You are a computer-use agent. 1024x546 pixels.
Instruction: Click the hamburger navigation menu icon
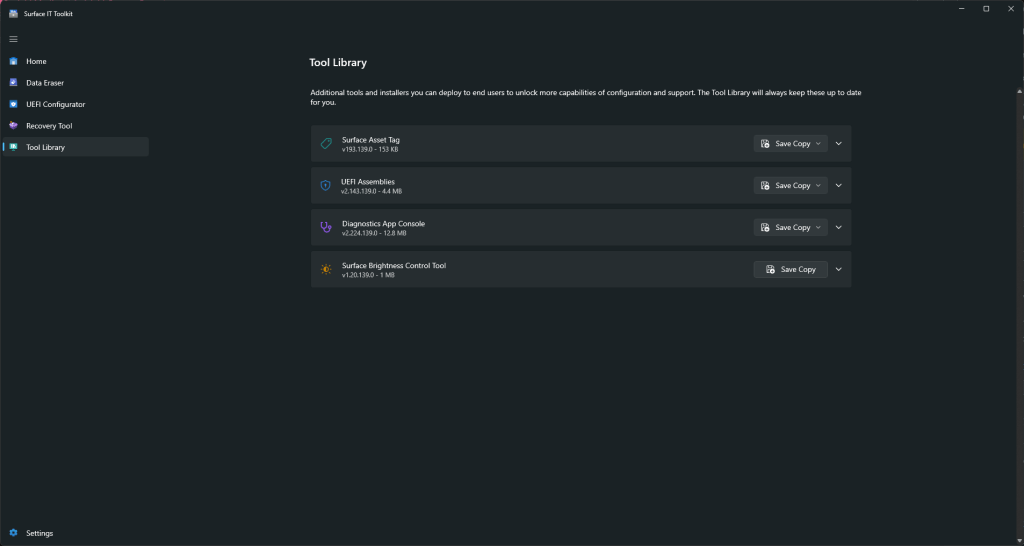13,39
